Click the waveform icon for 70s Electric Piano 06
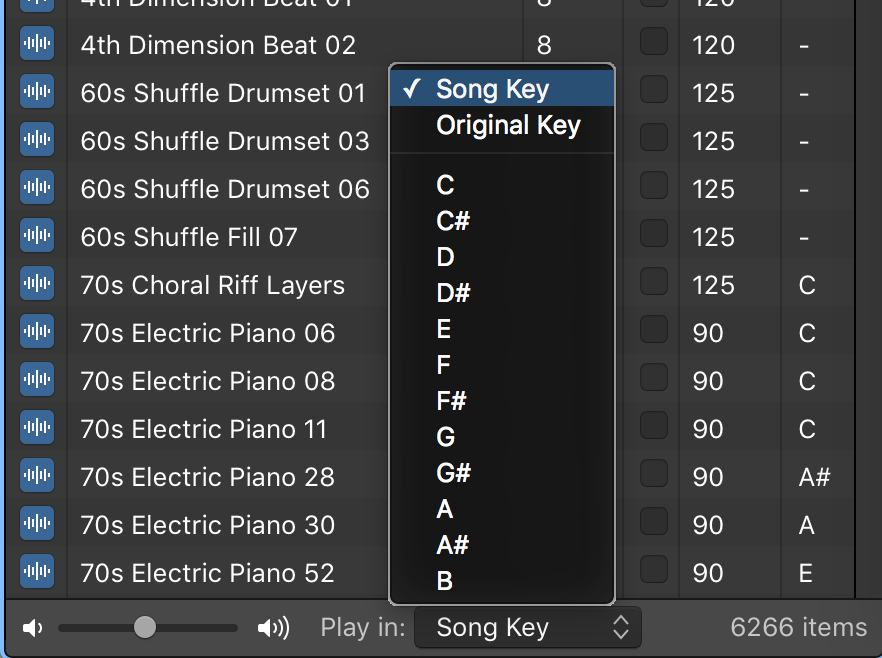Viewport: 882px width, 658px height. [x=37, y=333]
